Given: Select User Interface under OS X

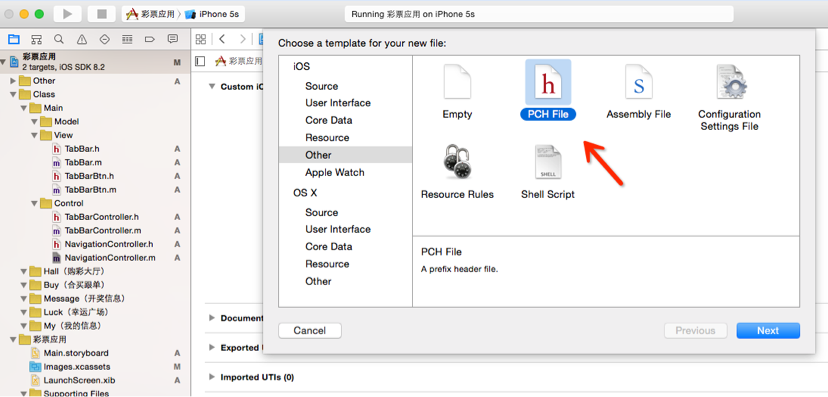Looking at the screenshot, I should coord(338,229).
